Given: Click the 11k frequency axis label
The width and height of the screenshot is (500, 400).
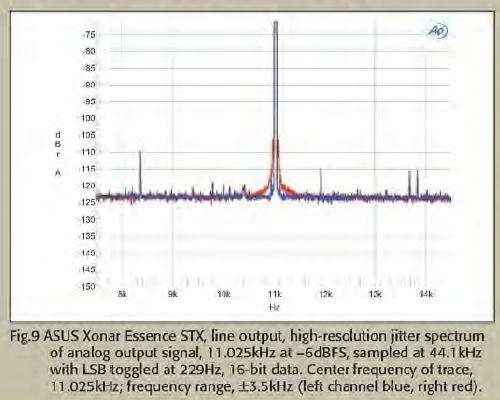Looking at the screenshot, I should [275, 294].
